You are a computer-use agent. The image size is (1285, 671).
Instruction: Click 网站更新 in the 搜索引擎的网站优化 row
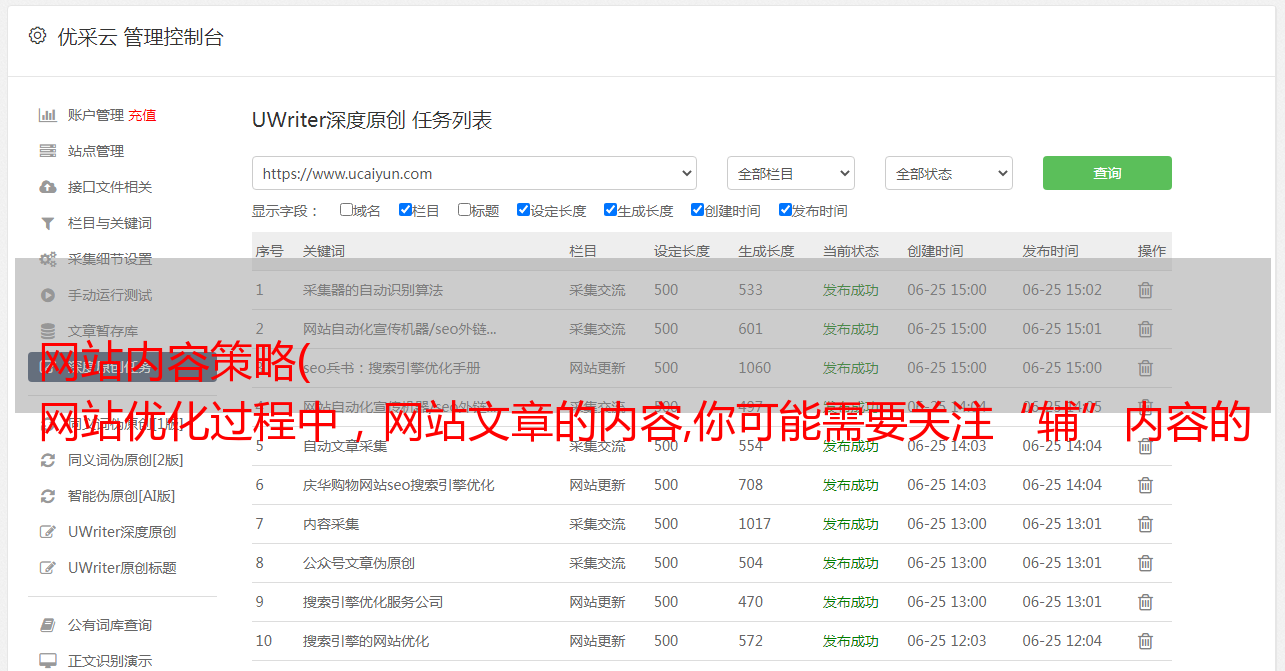coord(598,641)
